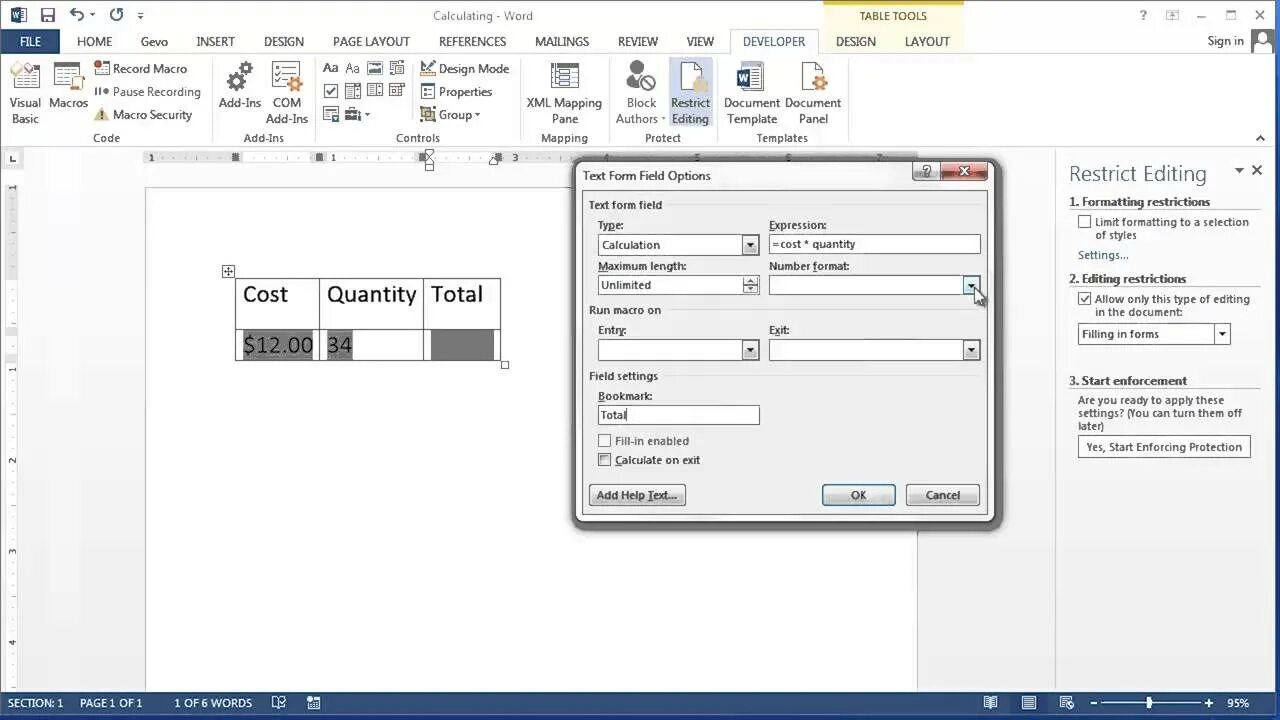
Task: Insert Drop-Down List content control
Action: (375, 91)
